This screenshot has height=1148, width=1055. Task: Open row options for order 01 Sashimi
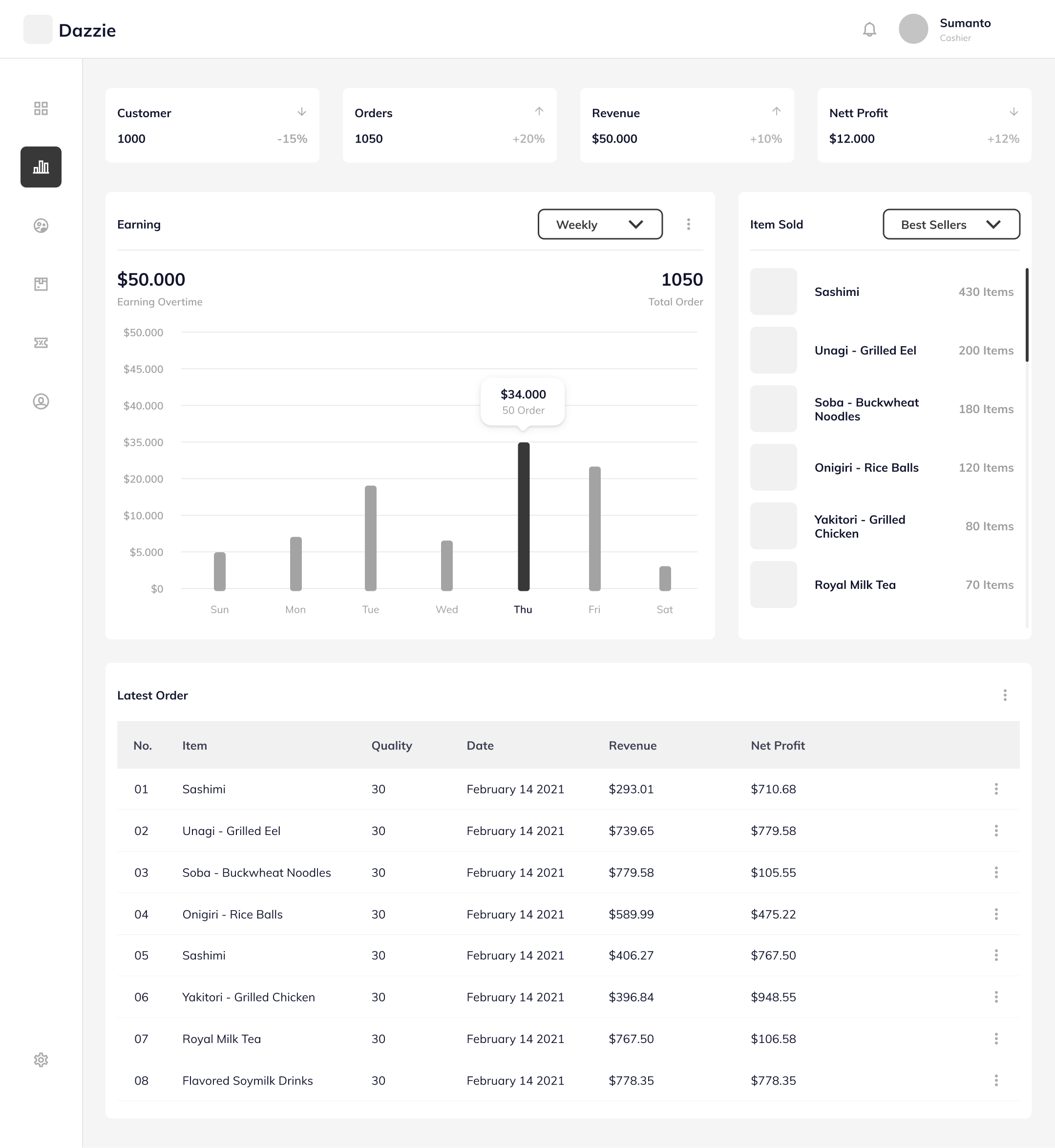coord(995,789)
